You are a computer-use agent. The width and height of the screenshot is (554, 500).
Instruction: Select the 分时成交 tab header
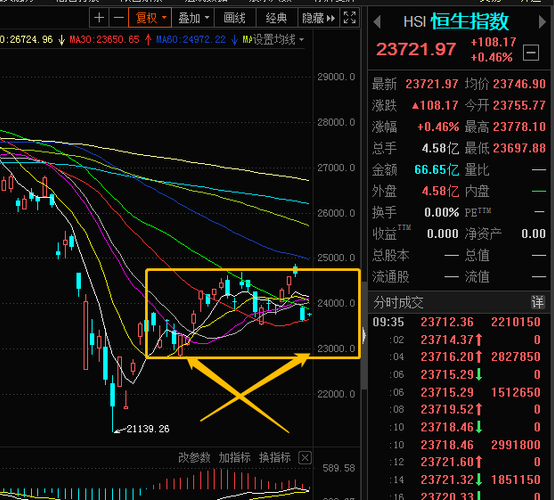coord(398,302)
